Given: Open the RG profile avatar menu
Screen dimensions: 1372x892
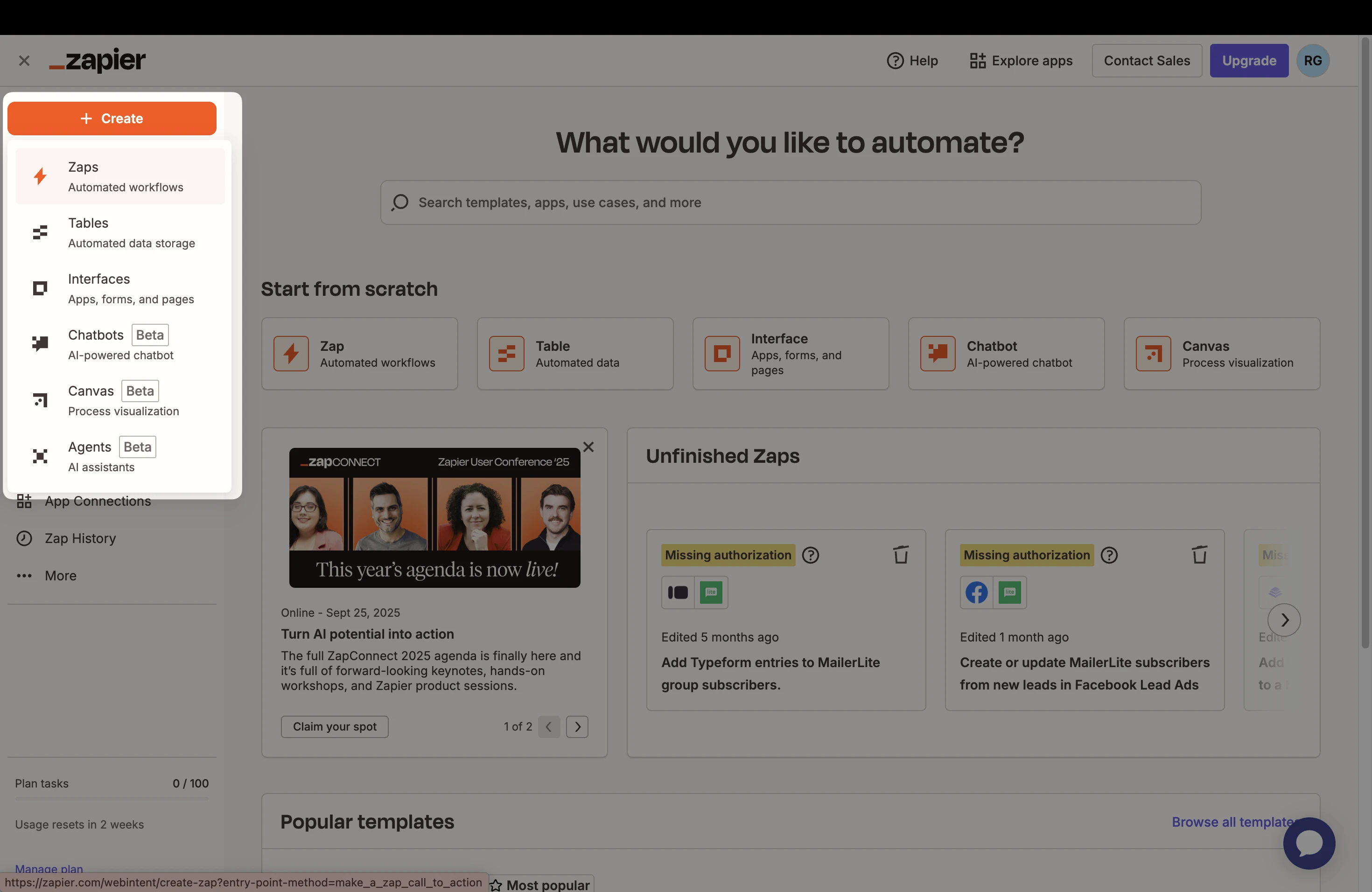Looking at the screenshot, I should click(x=1313, y=61).
